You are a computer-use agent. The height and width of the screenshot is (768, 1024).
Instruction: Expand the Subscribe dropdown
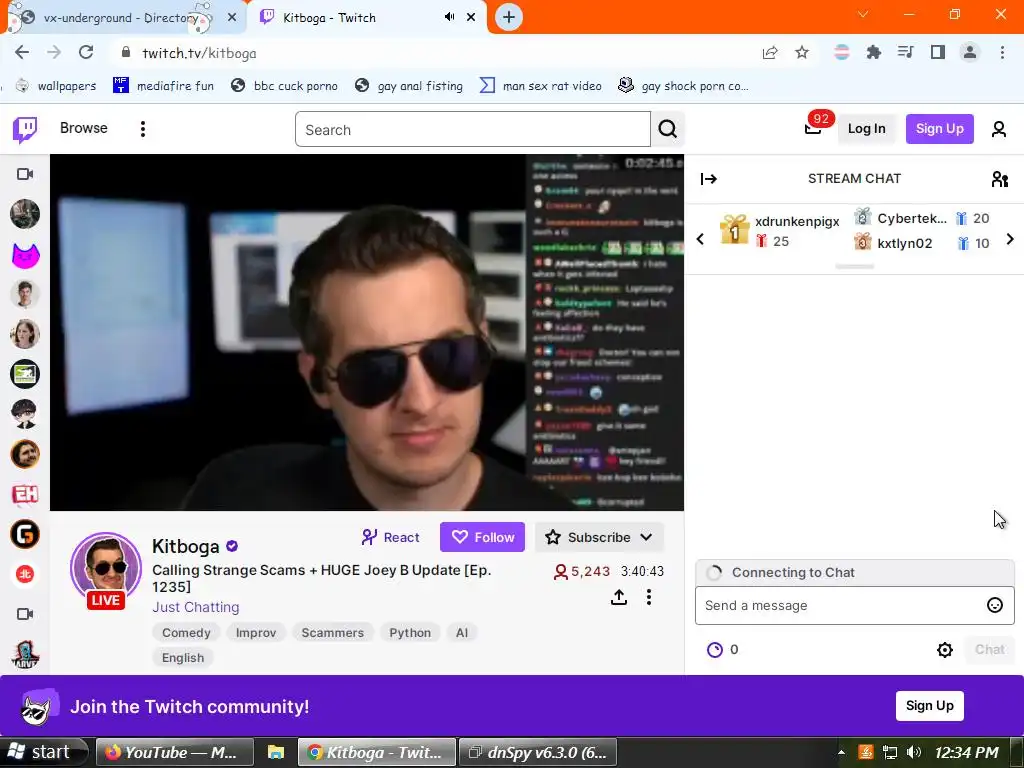[646, 537]
